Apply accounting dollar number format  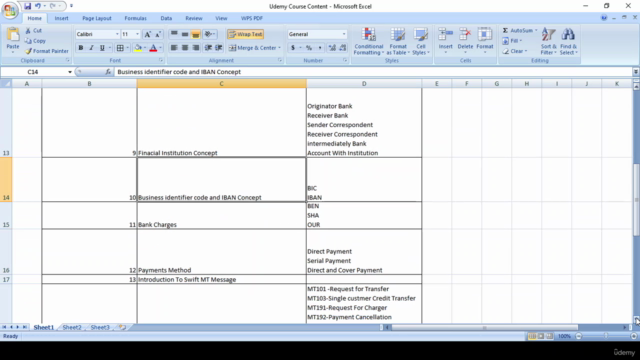point(293,48)
